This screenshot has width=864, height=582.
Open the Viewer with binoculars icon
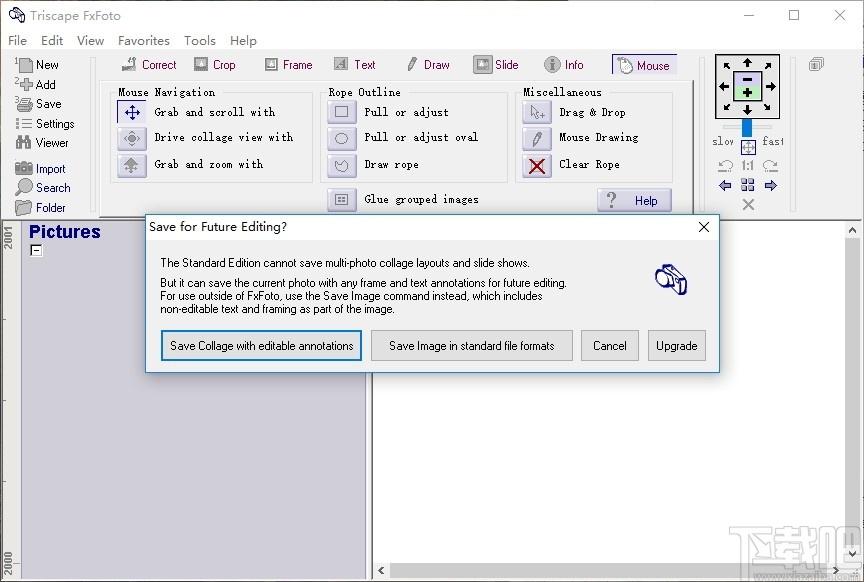coord(42,143)
